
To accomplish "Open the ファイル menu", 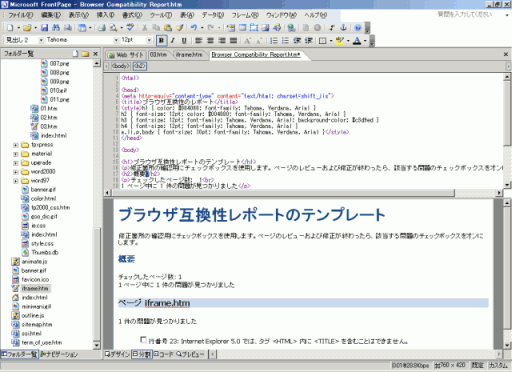I will (x=21, y=15).
